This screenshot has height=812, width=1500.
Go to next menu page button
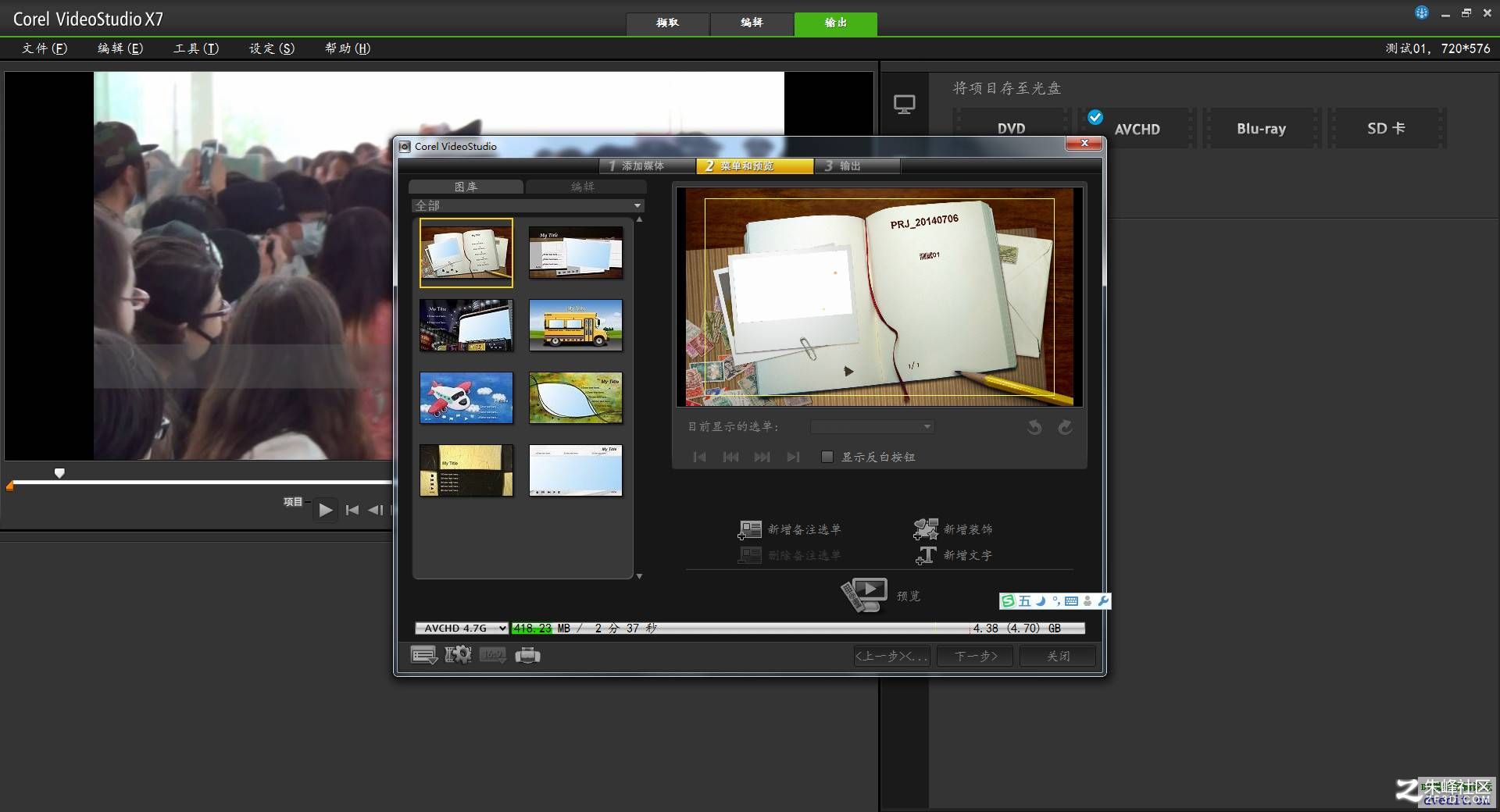click(762, 457)
